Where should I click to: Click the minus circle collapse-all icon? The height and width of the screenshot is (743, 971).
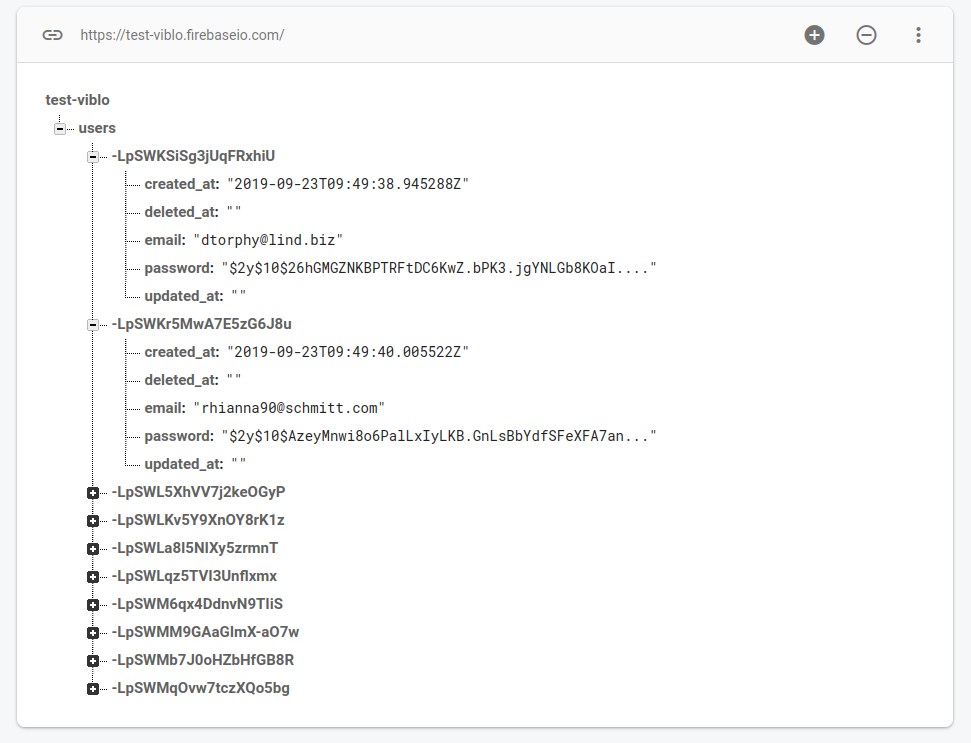(867, 35)
